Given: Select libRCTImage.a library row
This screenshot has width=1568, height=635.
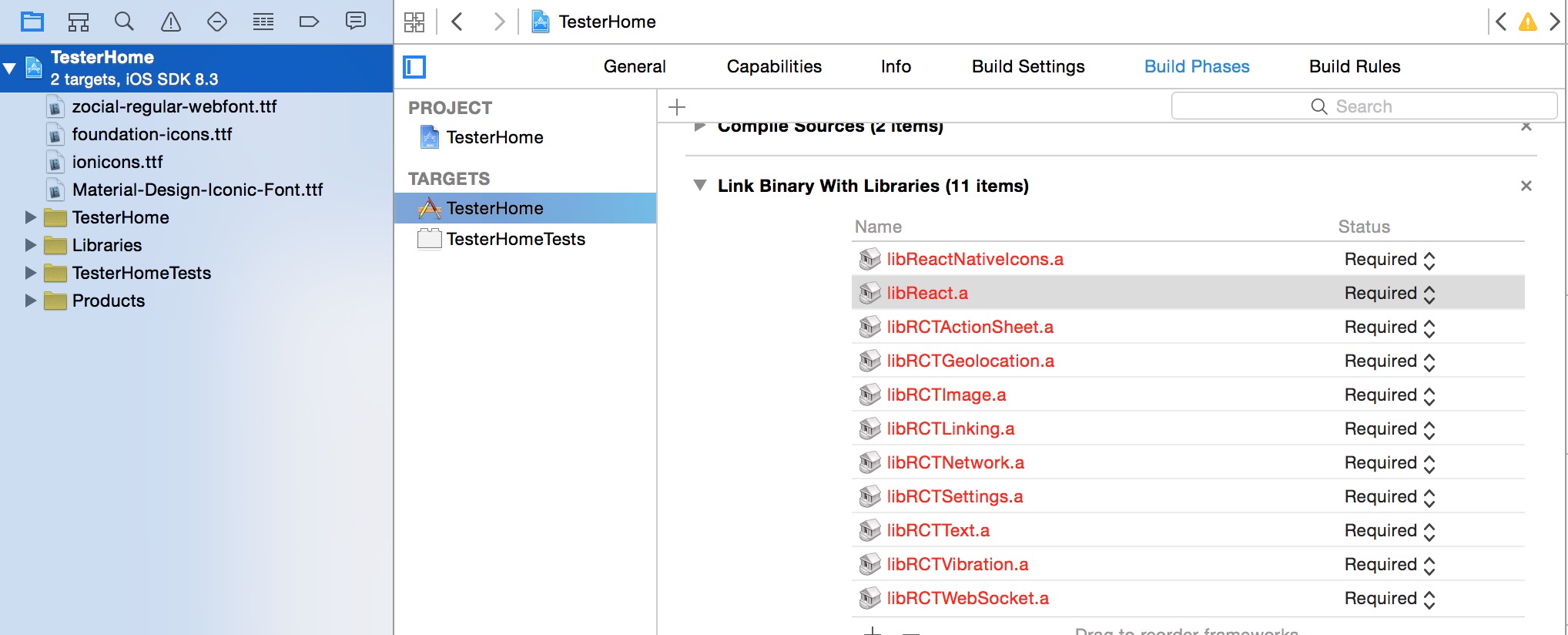Looking at the screenshot, I should (x=1188, y=395).
